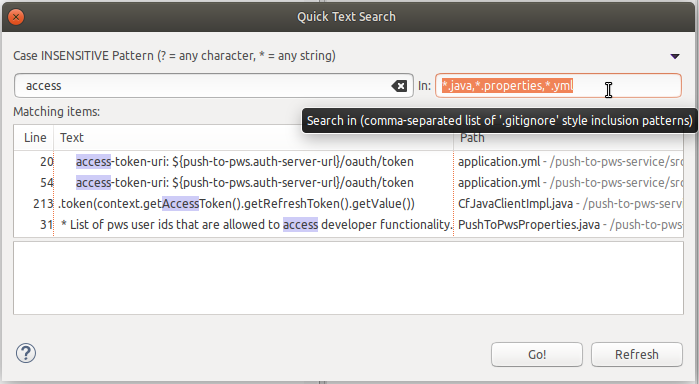Click application.yml path in line 54 row
The width and height of the screenshot is (699, 384).
click(x=570, y=182)
